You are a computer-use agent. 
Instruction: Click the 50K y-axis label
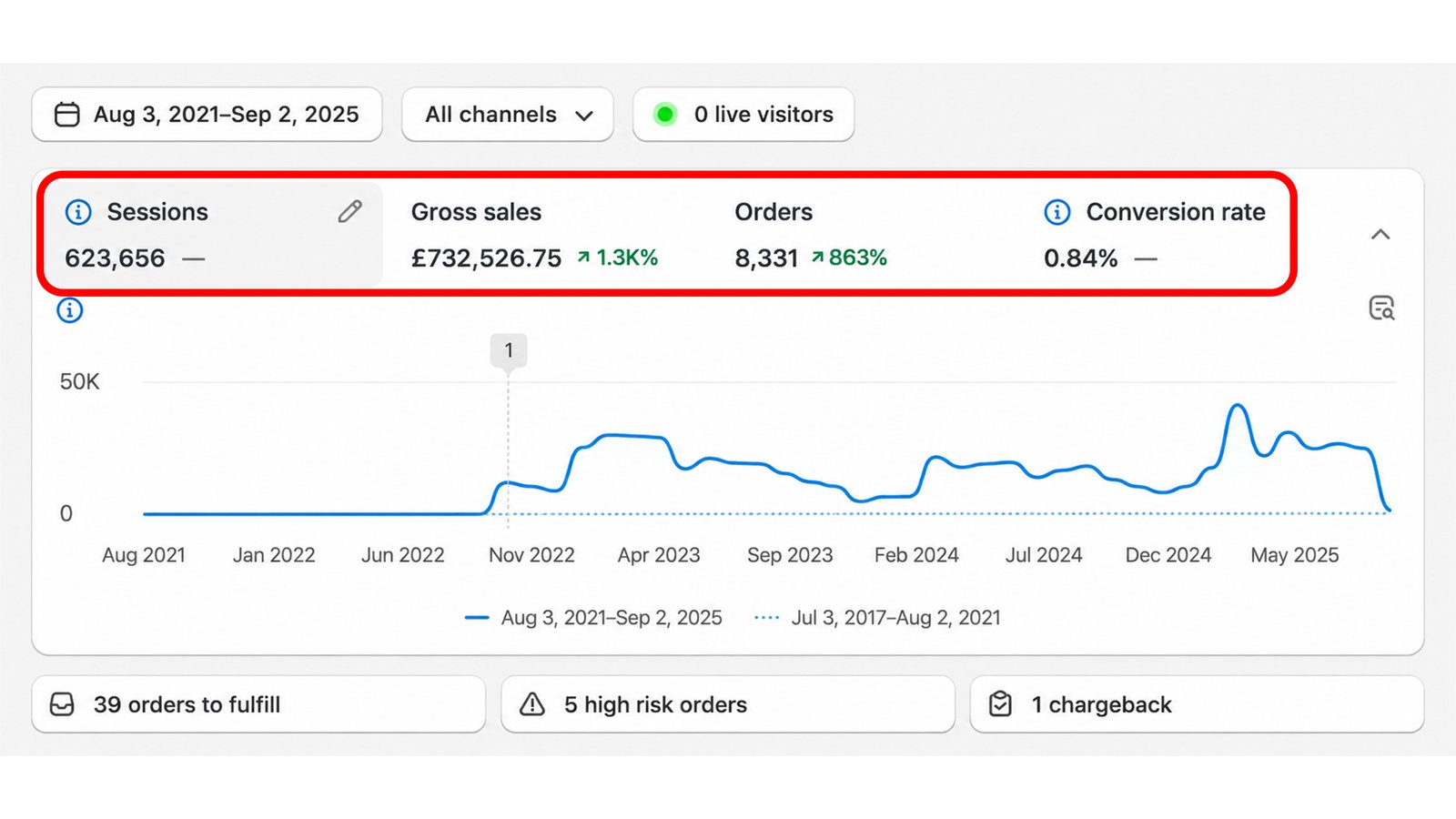click(x=79, y=382)
